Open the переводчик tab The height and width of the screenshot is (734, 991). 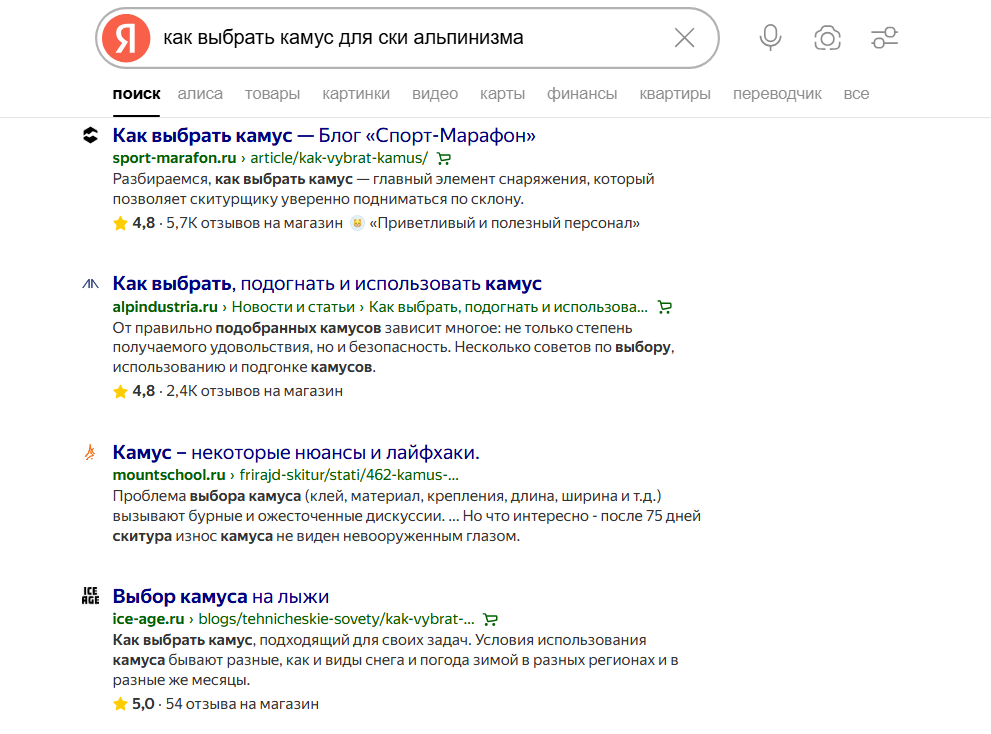click(x=777, y=93)
